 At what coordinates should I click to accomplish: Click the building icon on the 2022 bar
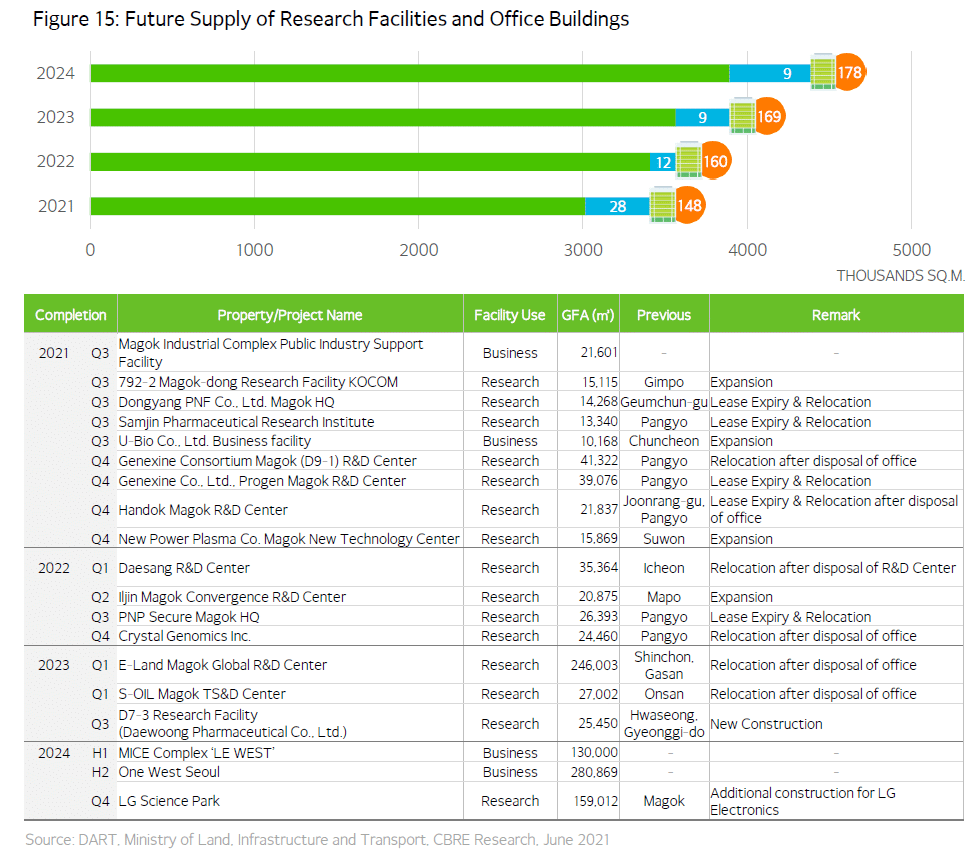pos(689,161)
